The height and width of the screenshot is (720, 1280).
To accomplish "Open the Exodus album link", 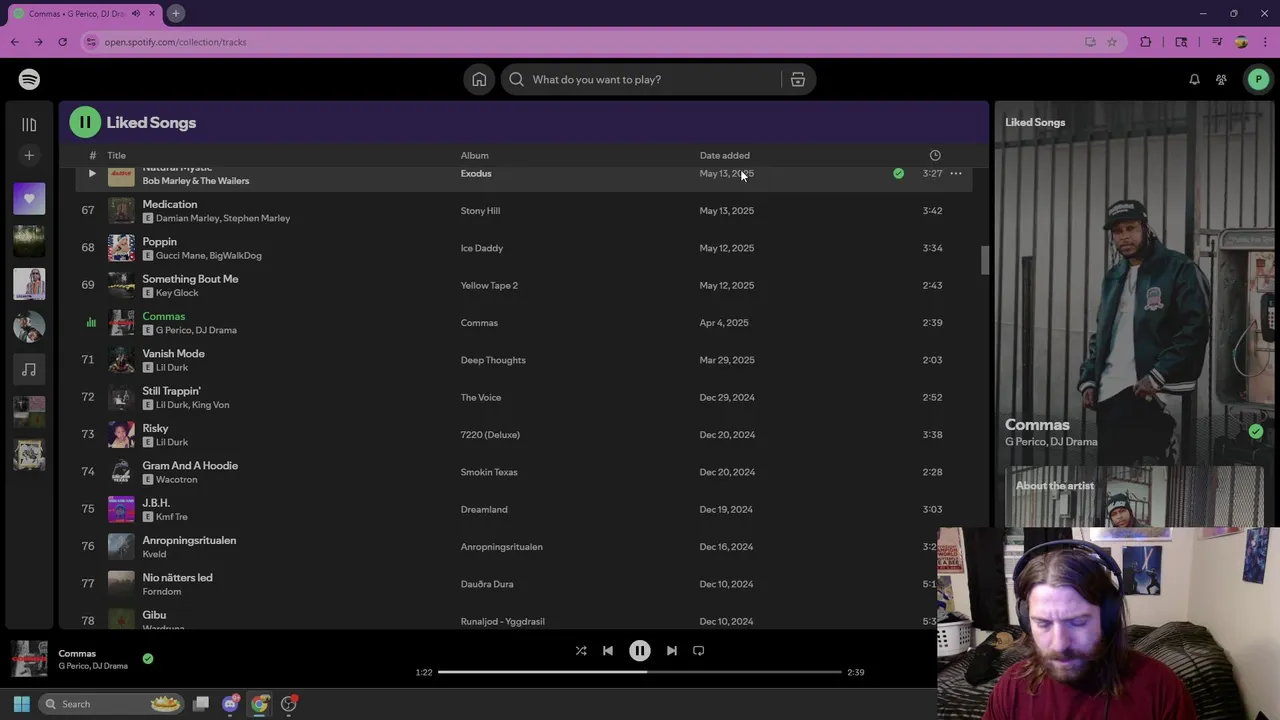I will [476, 173].
